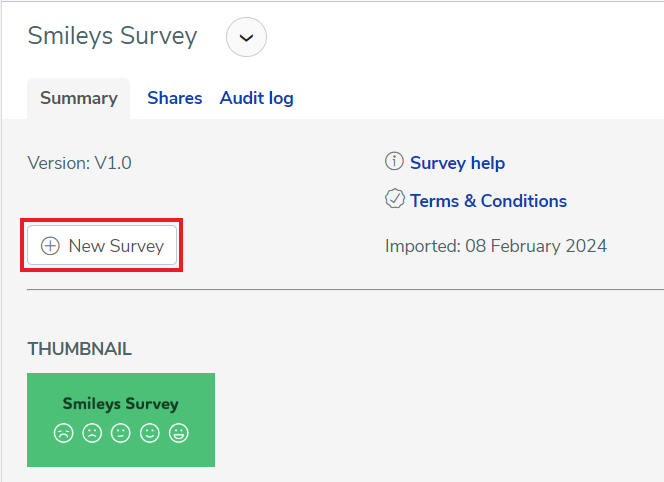Pick the neutral middle smiley face
This screenshot has height=482, width=664.
[x=121, y=433]
